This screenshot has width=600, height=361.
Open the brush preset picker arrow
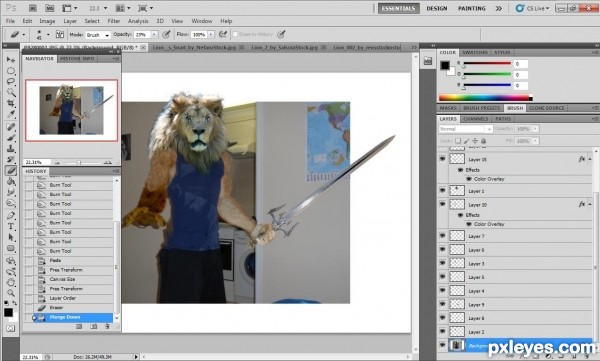(48, 34)
